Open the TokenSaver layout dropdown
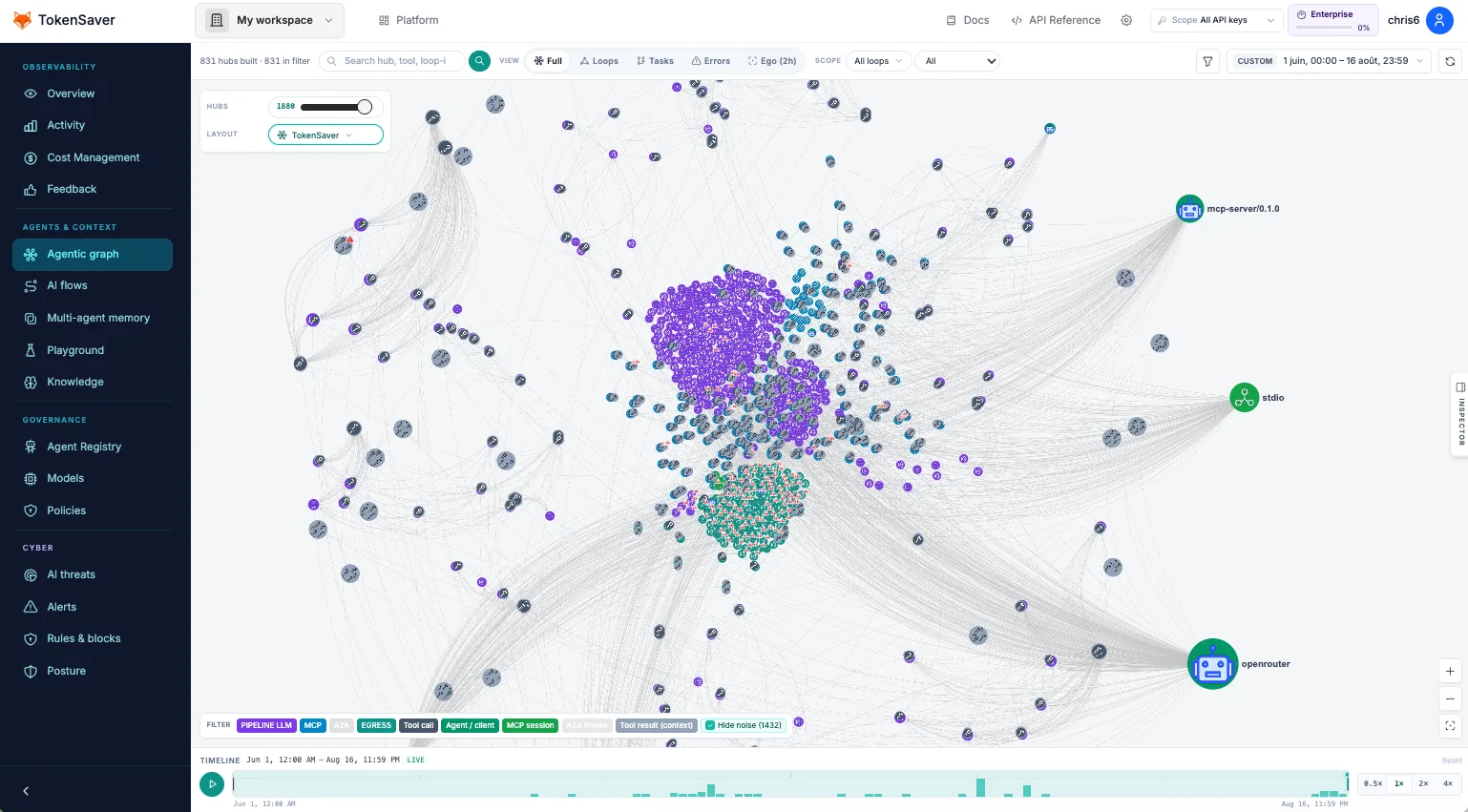Viewport: 1468px width, 812px height. [x=325, y=135]
